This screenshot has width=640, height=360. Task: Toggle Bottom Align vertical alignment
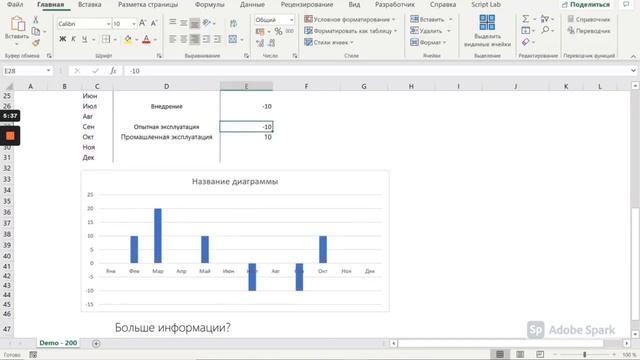pos(195,24)
